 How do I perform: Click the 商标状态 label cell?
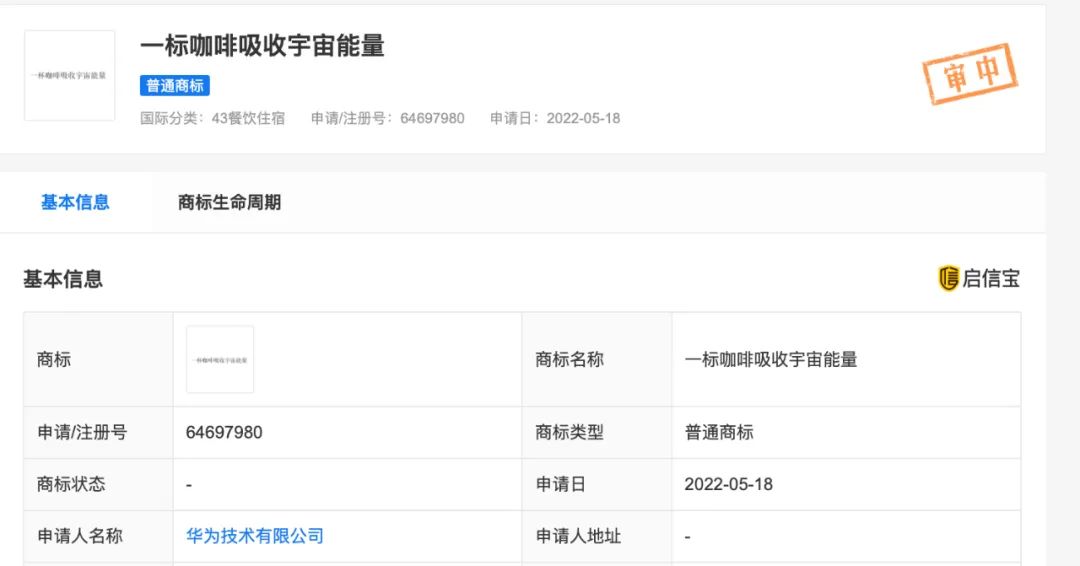click(71, 484)
